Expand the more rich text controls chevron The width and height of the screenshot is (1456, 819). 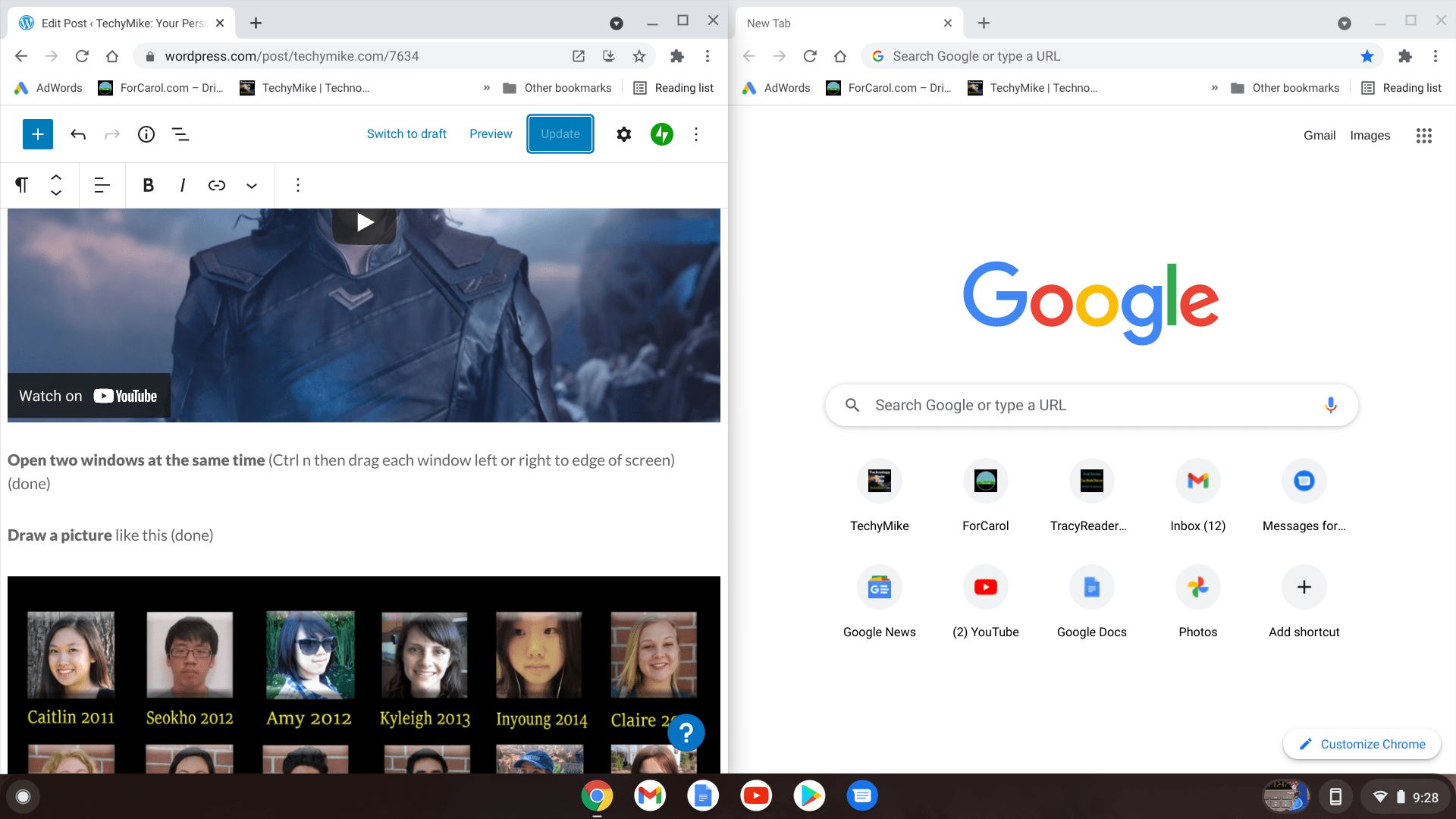click(x=252, y=185)
